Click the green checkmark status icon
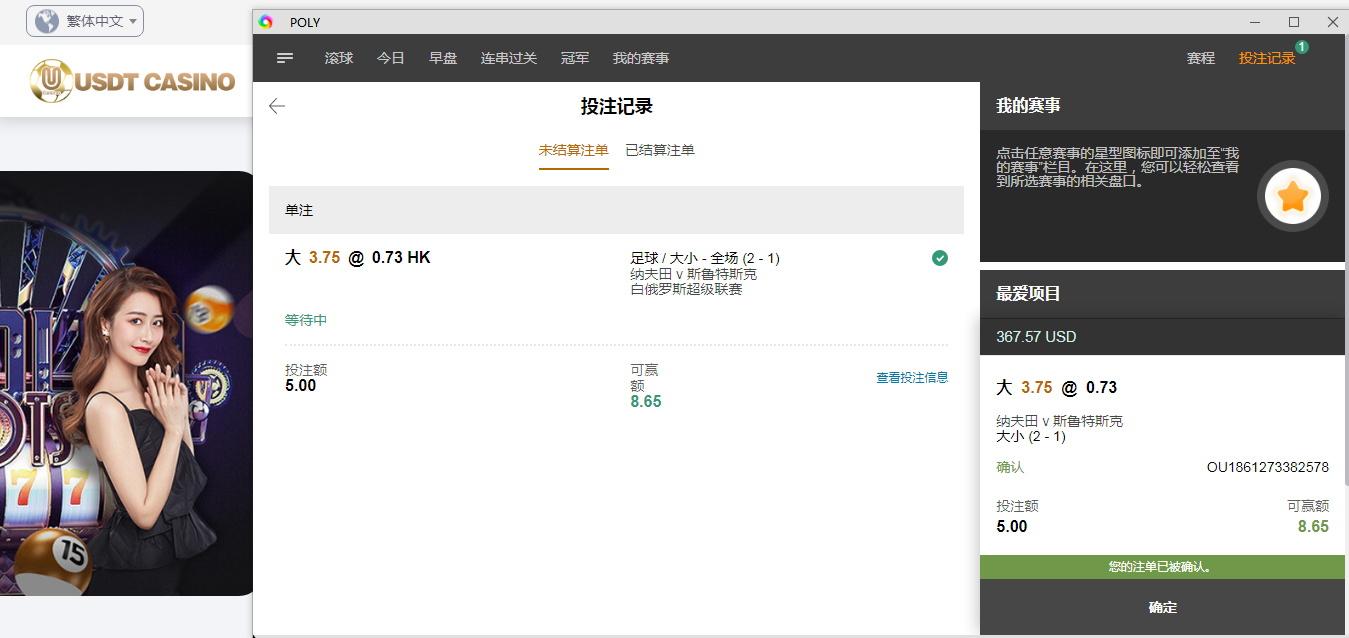Screen dimensions: 1349x638 coord(939,258)
